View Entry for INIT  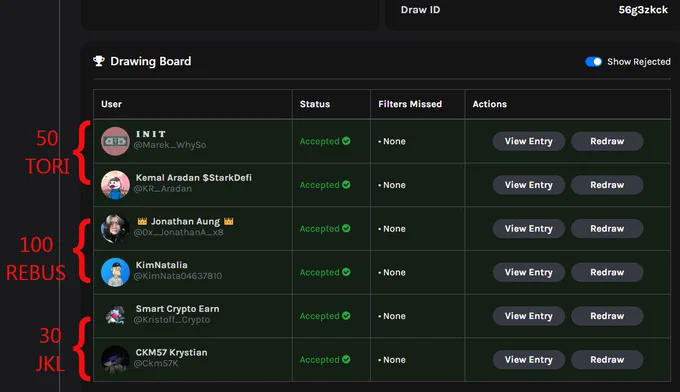pos(529,141)
